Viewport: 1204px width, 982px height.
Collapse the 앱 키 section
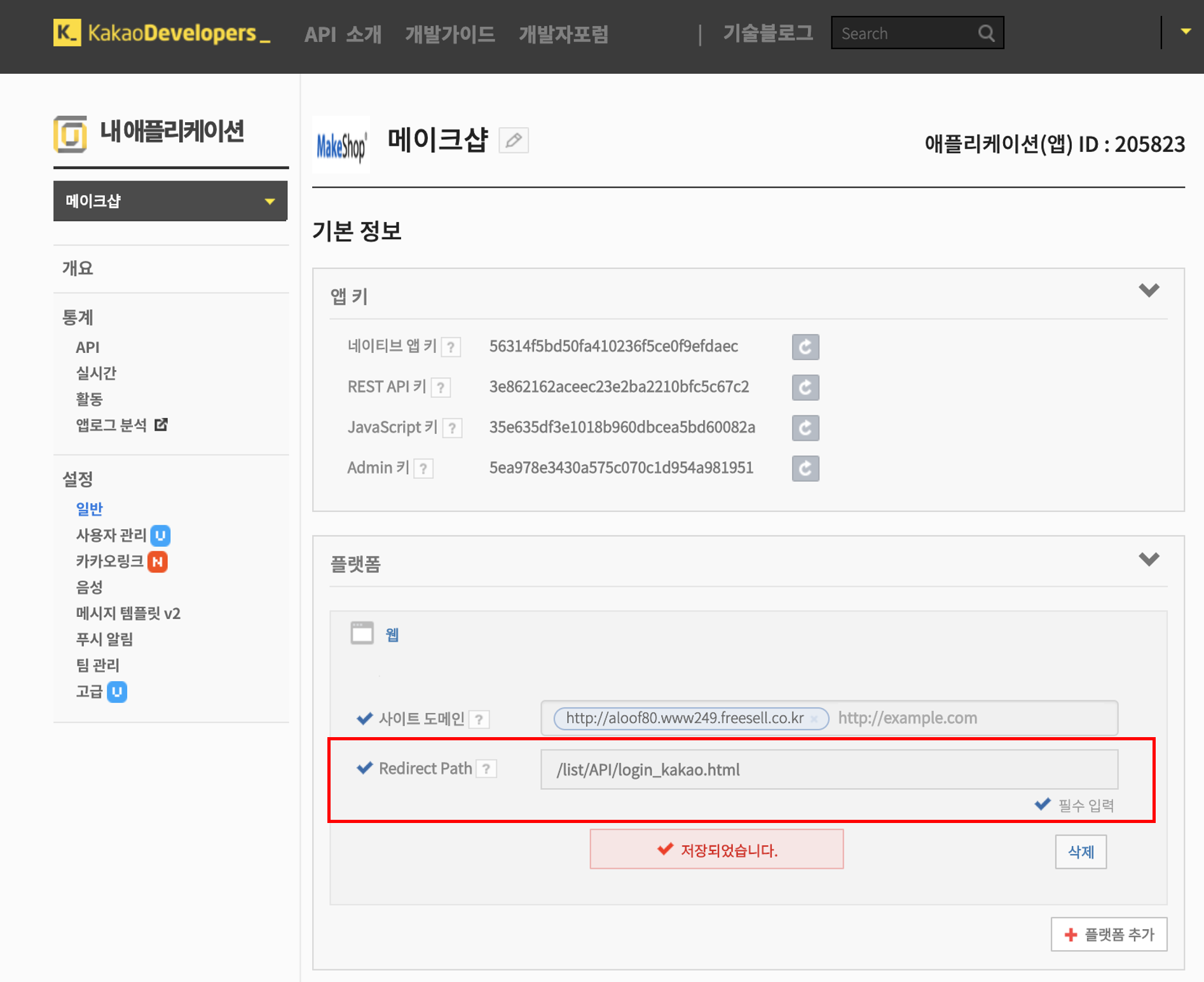coord(1149,291)
